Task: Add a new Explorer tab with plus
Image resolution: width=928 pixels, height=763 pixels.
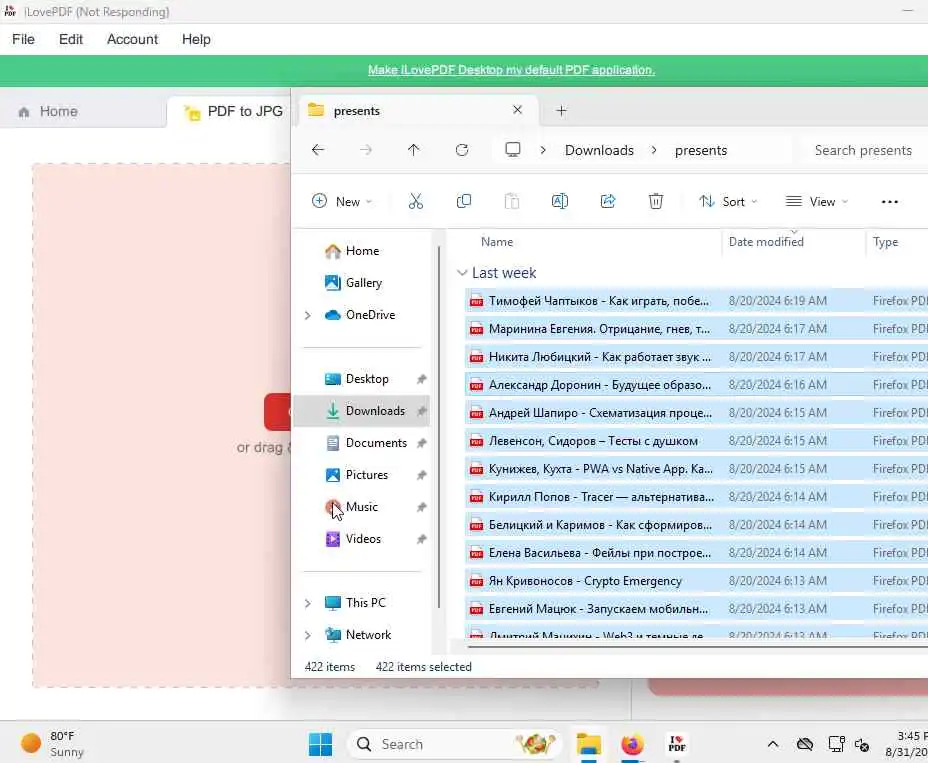Action: [x=562, y=111]
